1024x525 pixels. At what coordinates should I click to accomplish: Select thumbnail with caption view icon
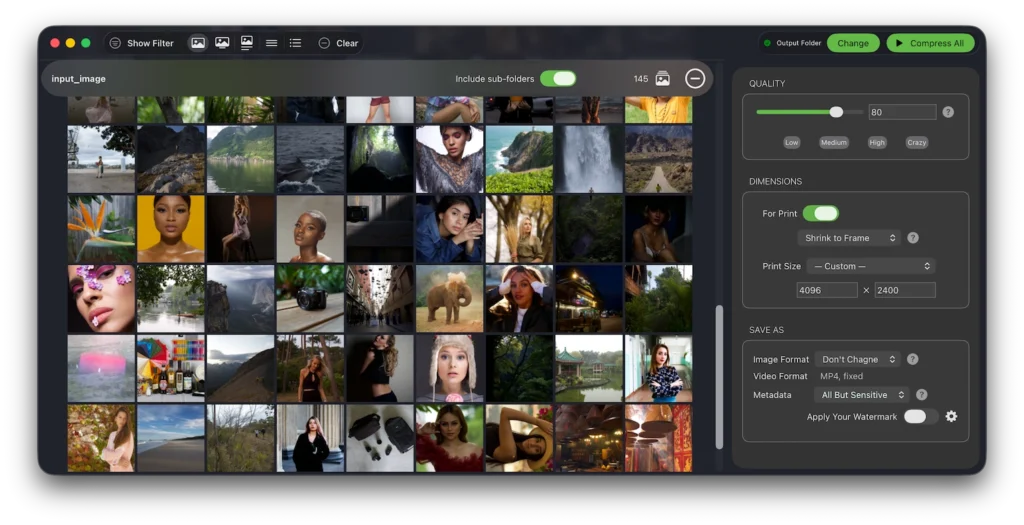pos(222,43)
